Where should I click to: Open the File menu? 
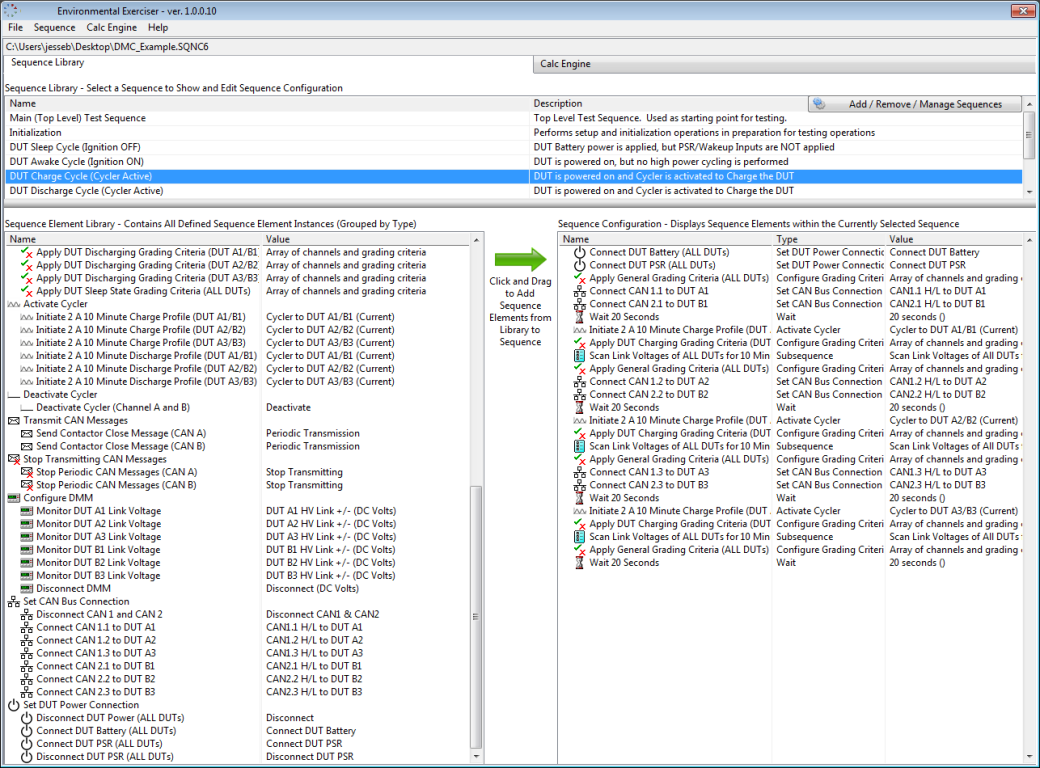pos(15,27)
